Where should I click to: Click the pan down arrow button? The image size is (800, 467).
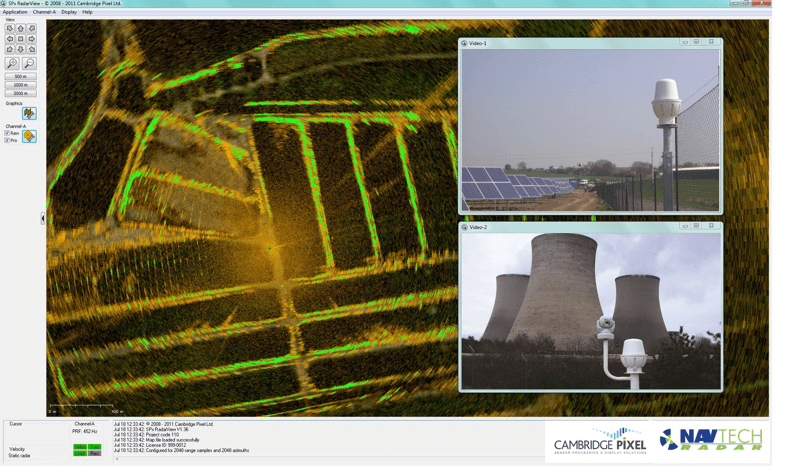click(x=21, y=49)
